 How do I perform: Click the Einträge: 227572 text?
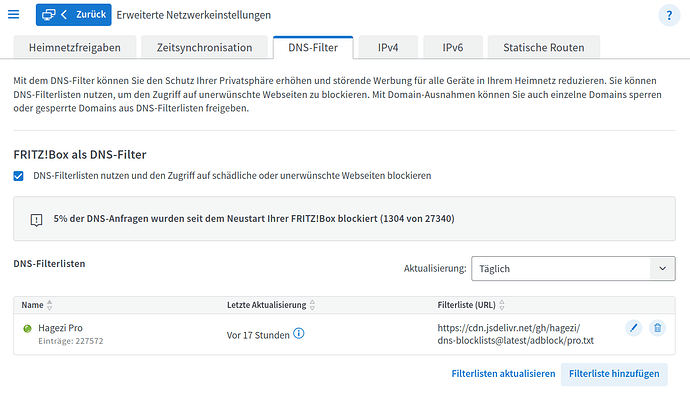(x=71, y=341)
